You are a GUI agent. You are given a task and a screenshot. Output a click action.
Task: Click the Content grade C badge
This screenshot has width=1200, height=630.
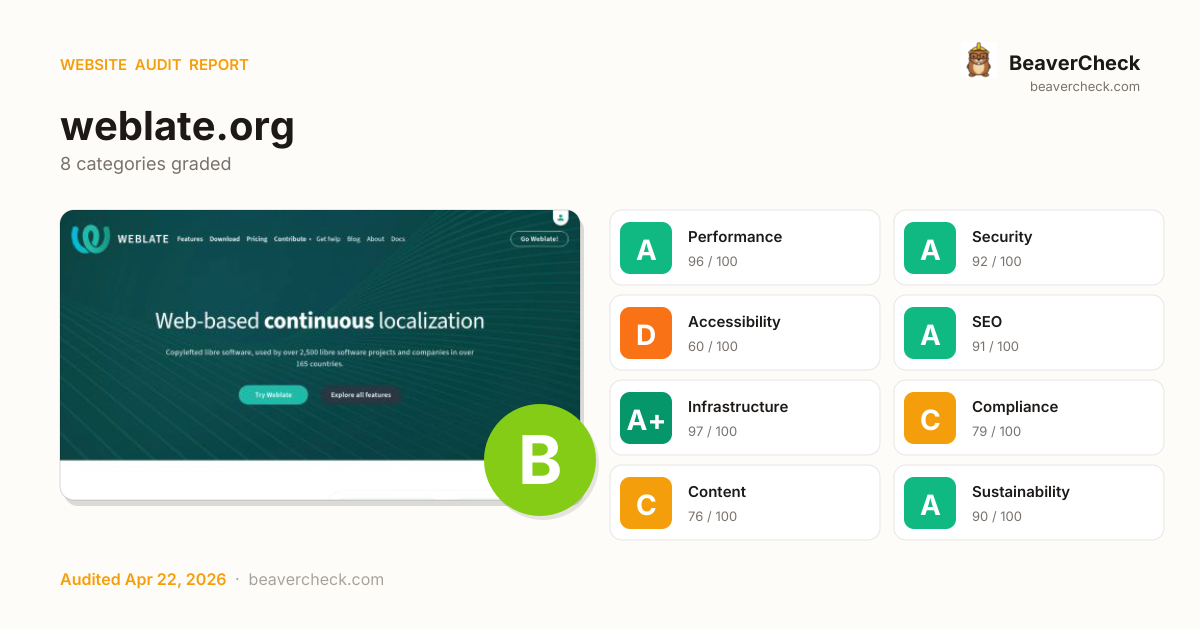pos(646,503)
